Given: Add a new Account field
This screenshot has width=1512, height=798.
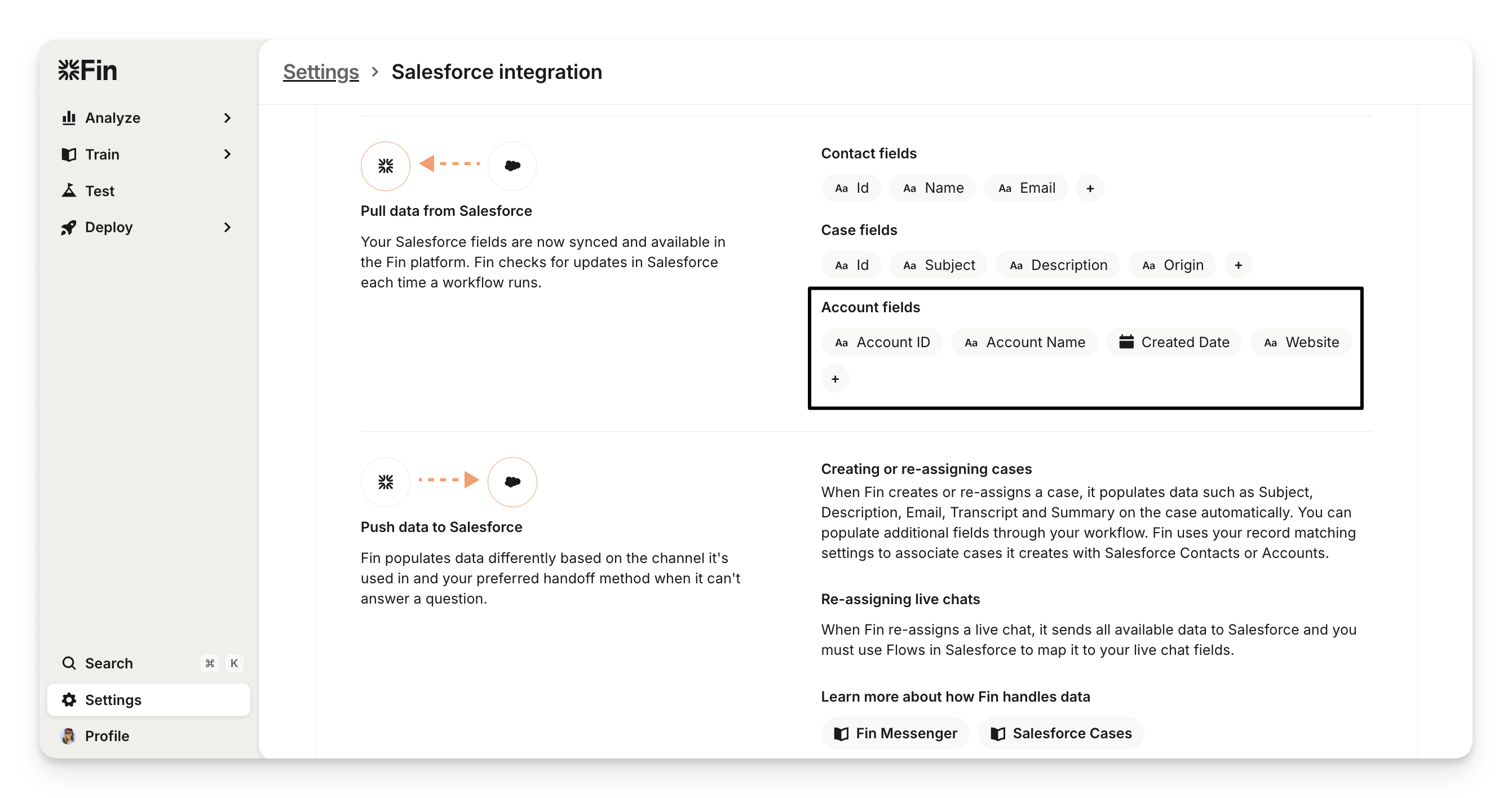Looking at the screenshot, I should [x=835, y=379].
